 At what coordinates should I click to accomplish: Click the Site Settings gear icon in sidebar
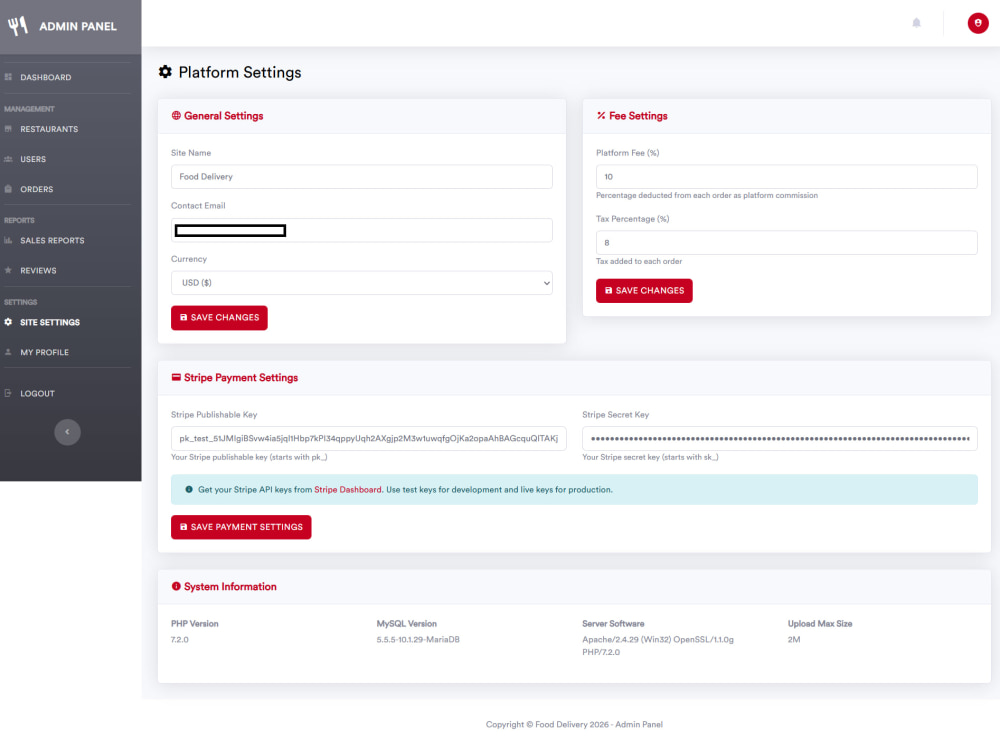(8, 322)
